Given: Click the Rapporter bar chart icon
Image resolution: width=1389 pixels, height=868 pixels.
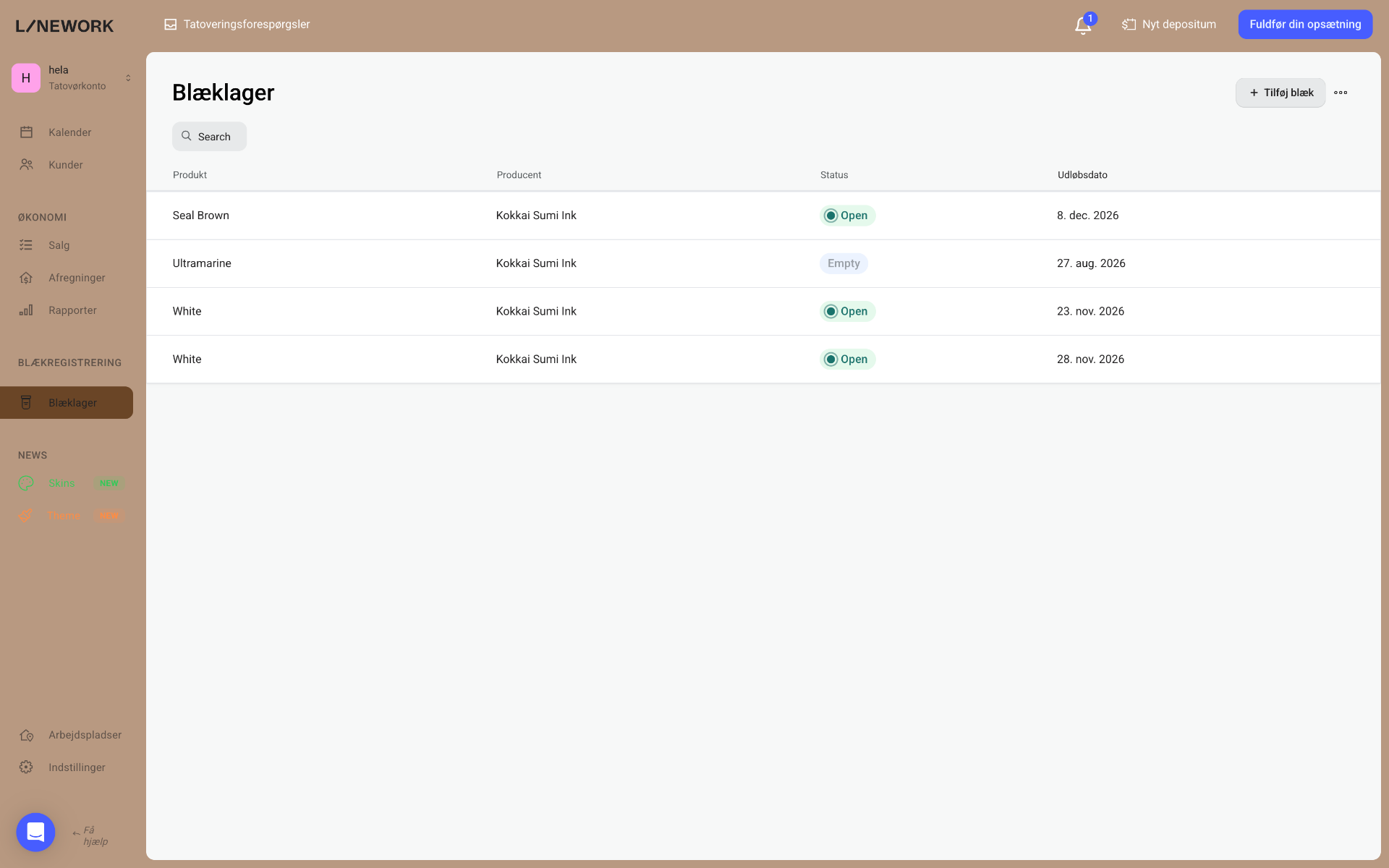Looking at the screenshot, I should point(27,310).
